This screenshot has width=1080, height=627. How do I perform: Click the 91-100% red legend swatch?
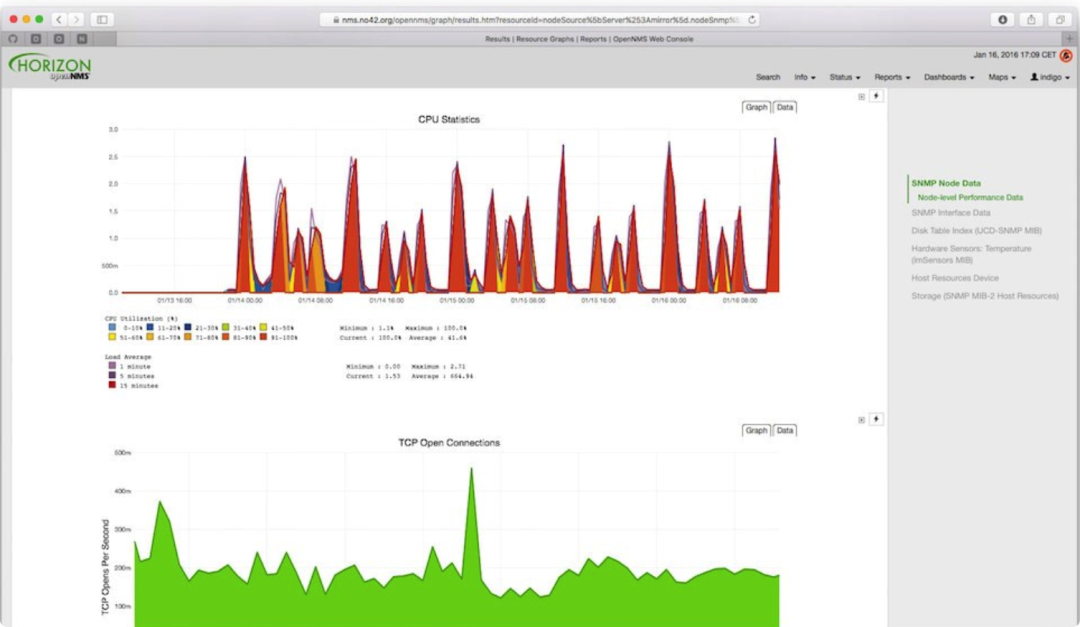click(x=263, y=337)
